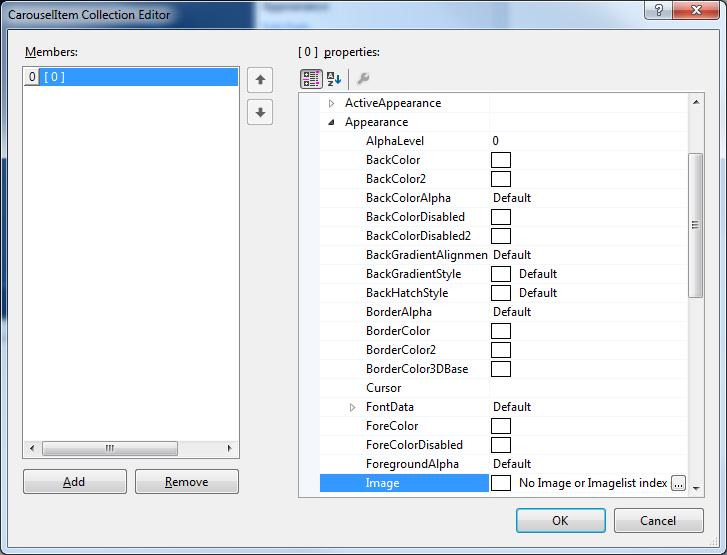
Task: Click the BackColorDisabled color swatch
Action: point(501,217)
